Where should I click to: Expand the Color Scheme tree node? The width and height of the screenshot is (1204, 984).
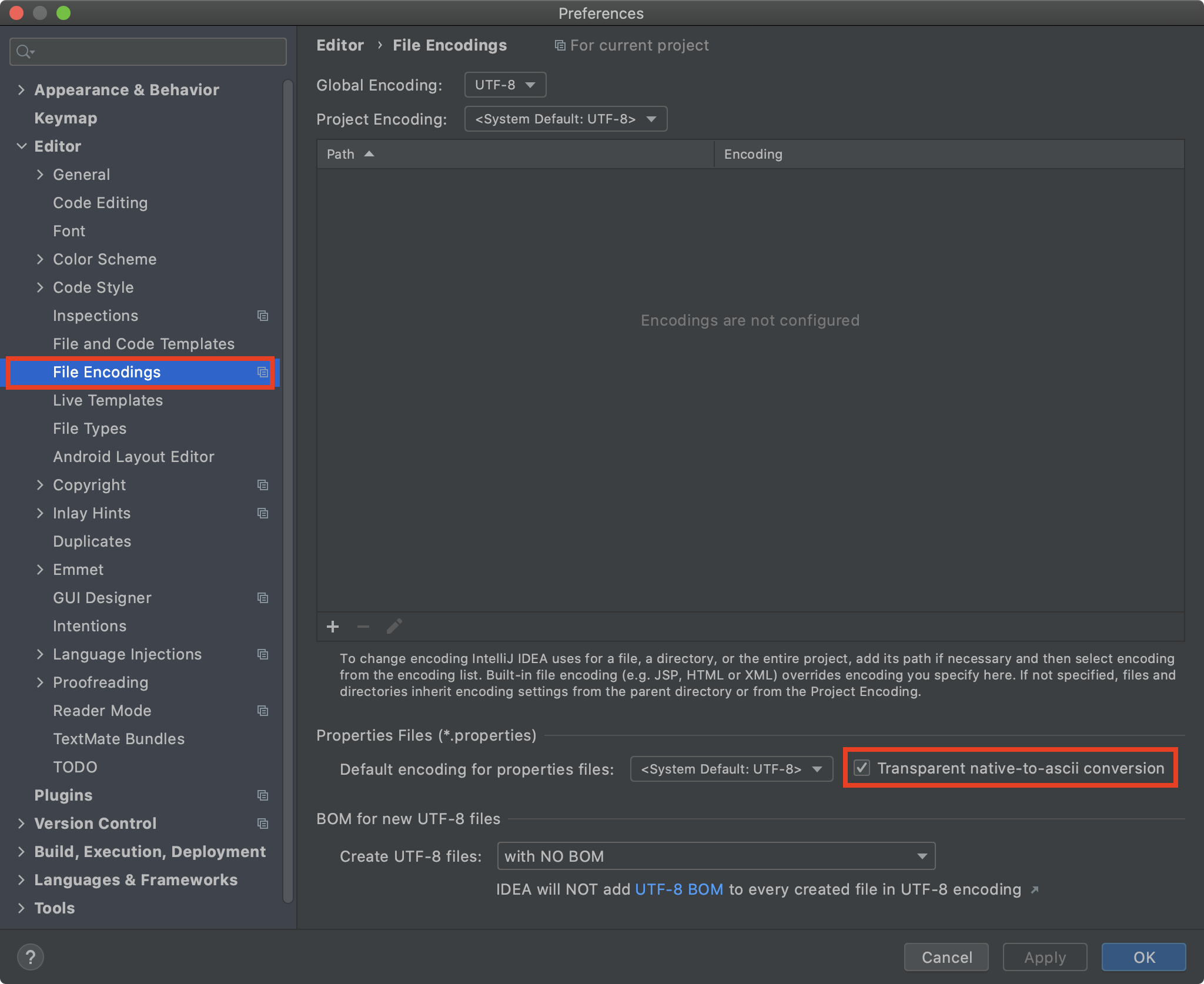tap(40, 259)
